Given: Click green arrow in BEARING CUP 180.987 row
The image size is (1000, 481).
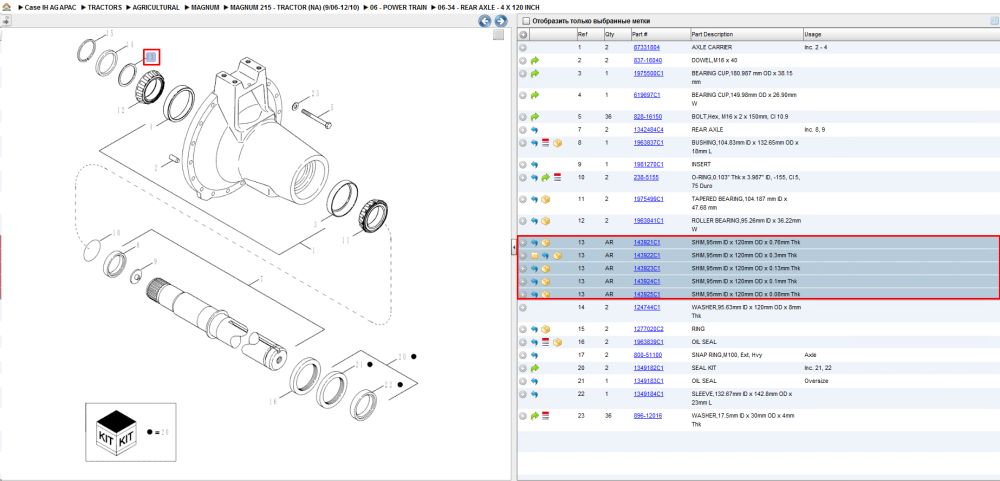Looking at the screenshot, I should (535, 73).
